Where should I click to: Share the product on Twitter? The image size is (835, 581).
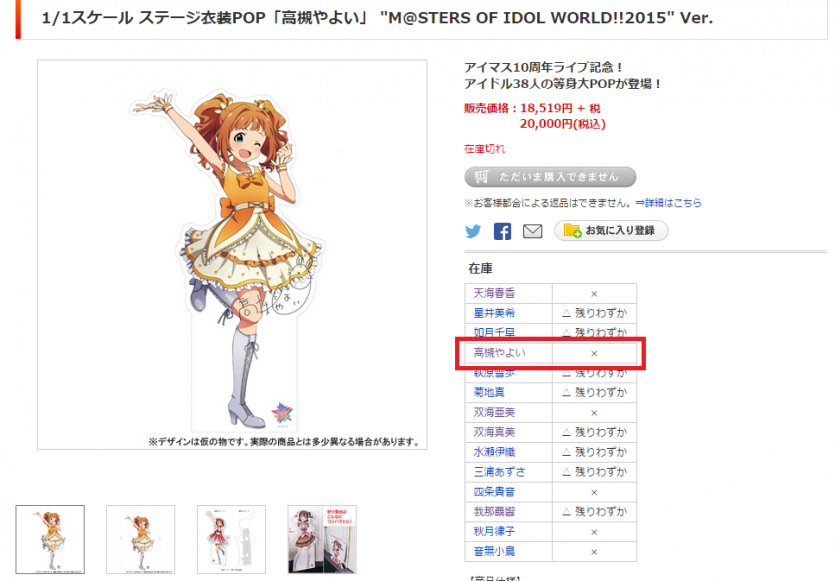point(473,231)
